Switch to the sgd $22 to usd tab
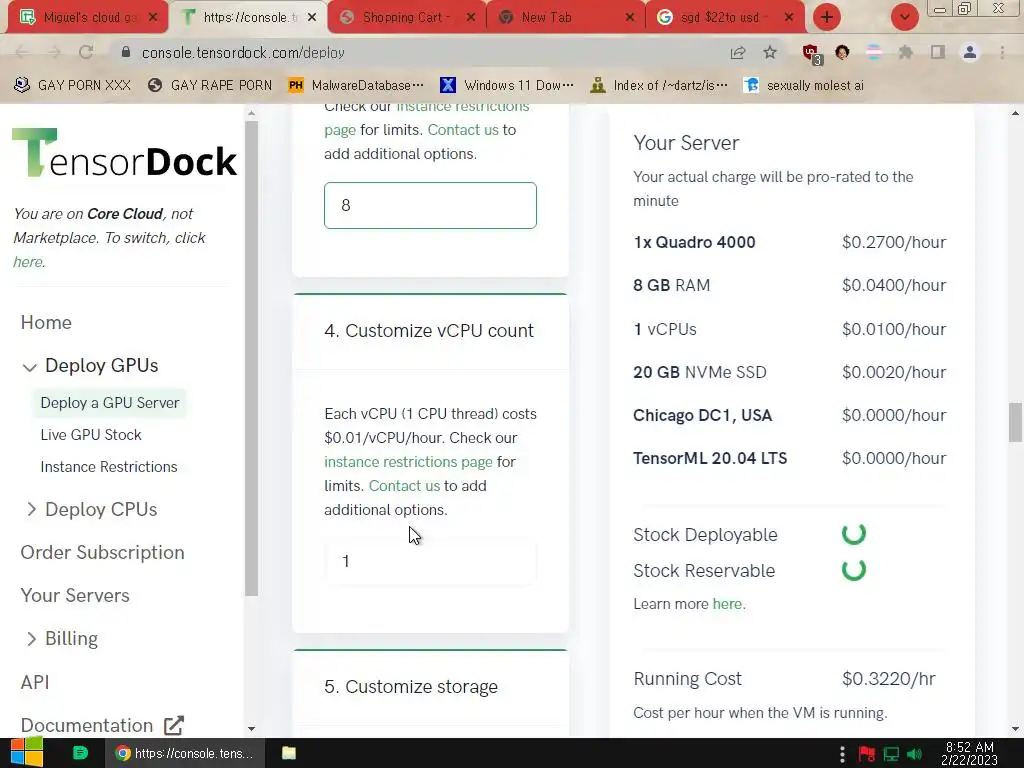 [x=725, y=17]
